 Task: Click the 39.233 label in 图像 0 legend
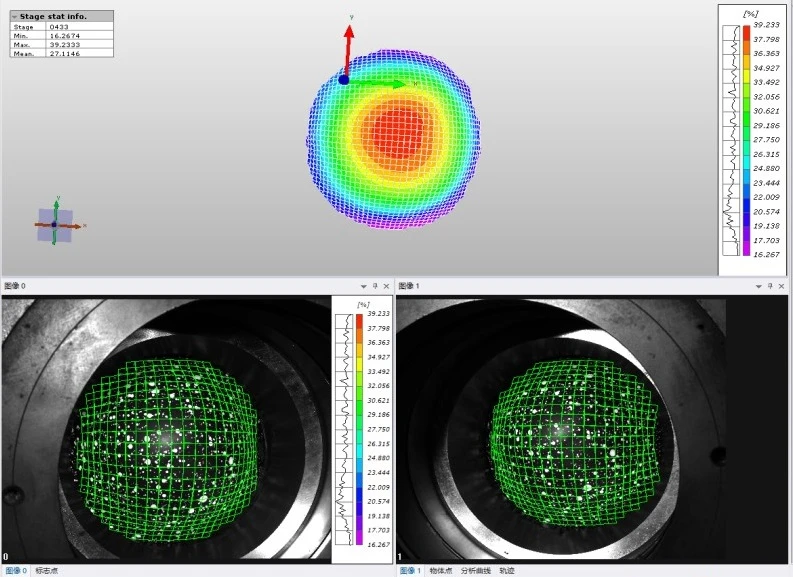pyautogui.click(x=378, y=314)
